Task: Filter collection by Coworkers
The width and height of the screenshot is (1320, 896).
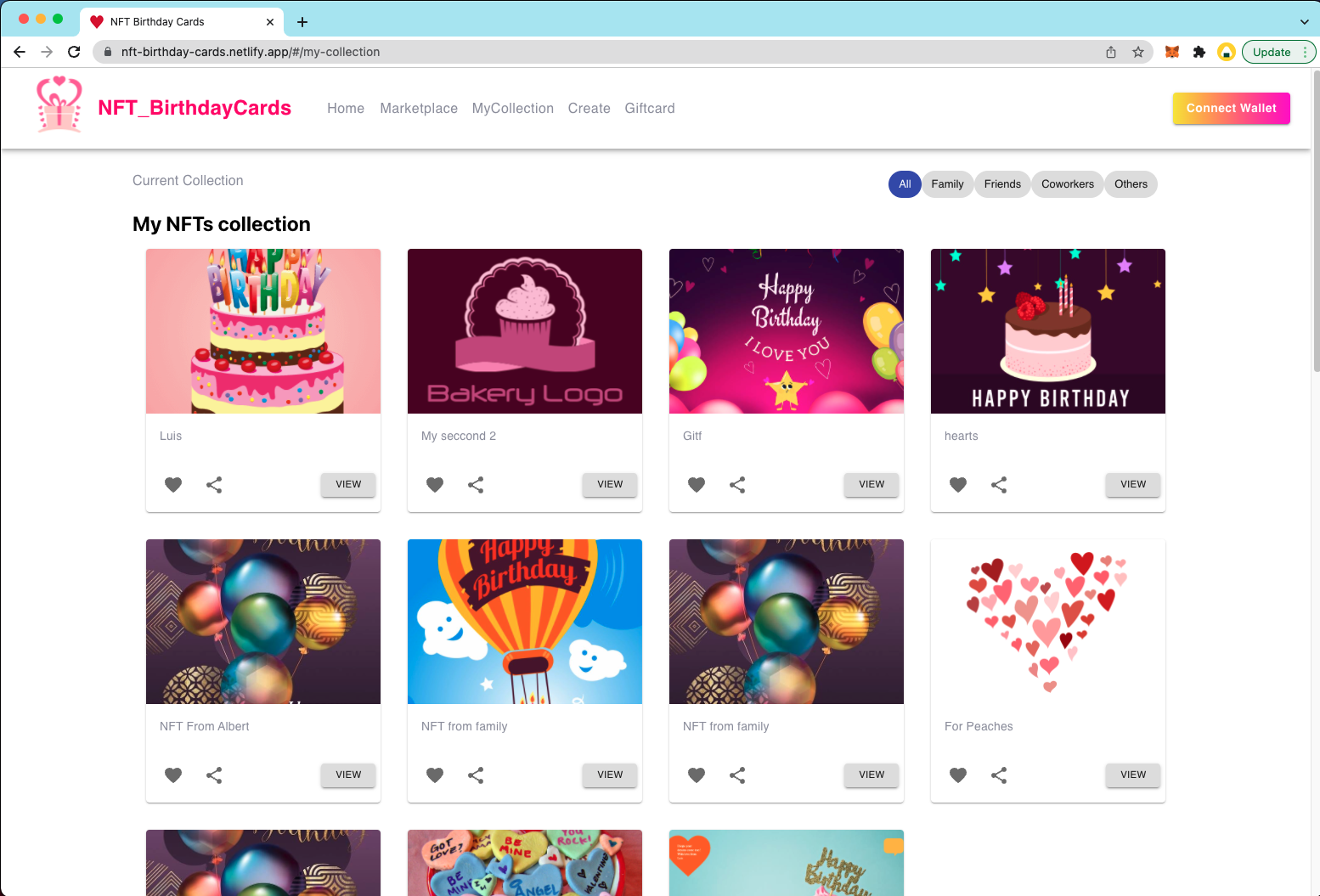Action: click(x=1068, y=184)
